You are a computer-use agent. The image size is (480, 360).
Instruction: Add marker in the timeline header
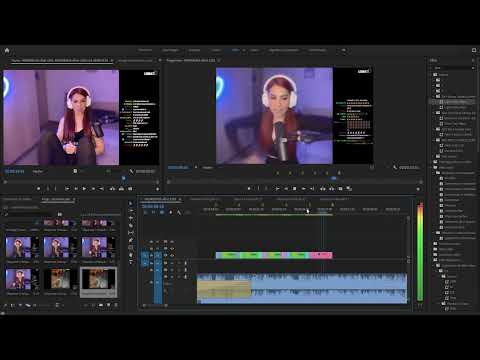point(171,212)
